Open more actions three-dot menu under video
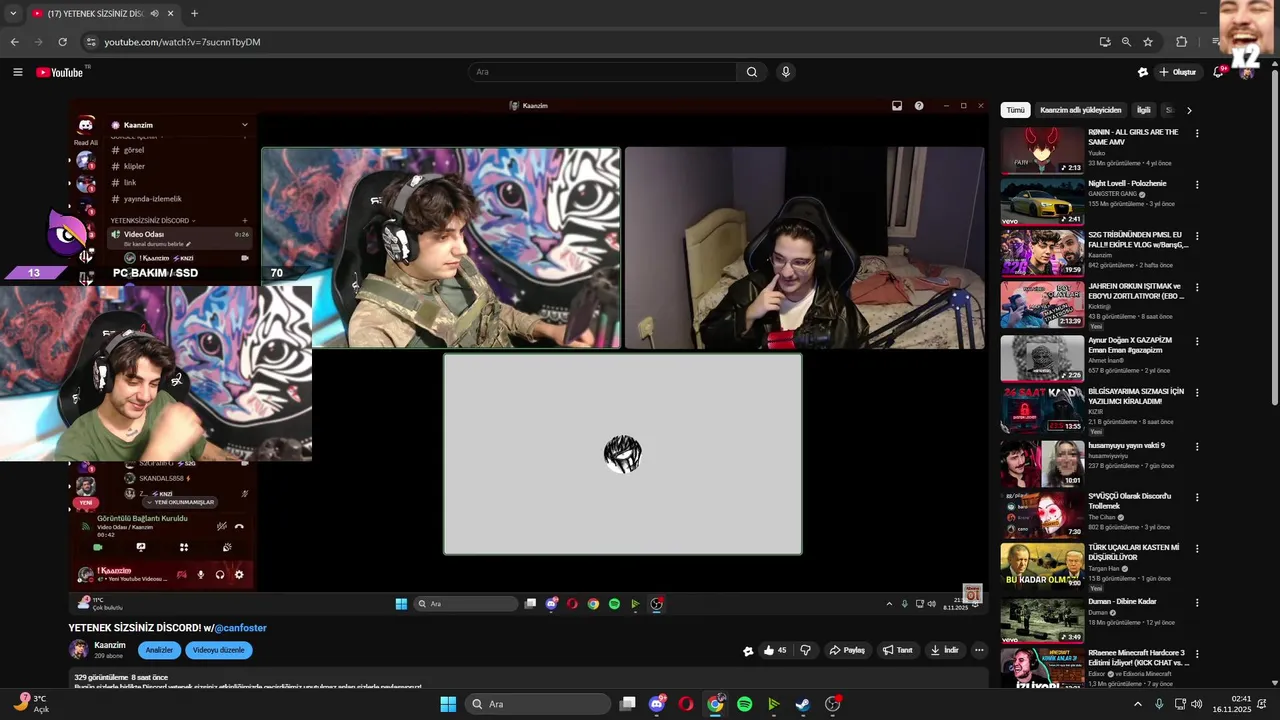 pyautogui.click(x=979, y=650)
